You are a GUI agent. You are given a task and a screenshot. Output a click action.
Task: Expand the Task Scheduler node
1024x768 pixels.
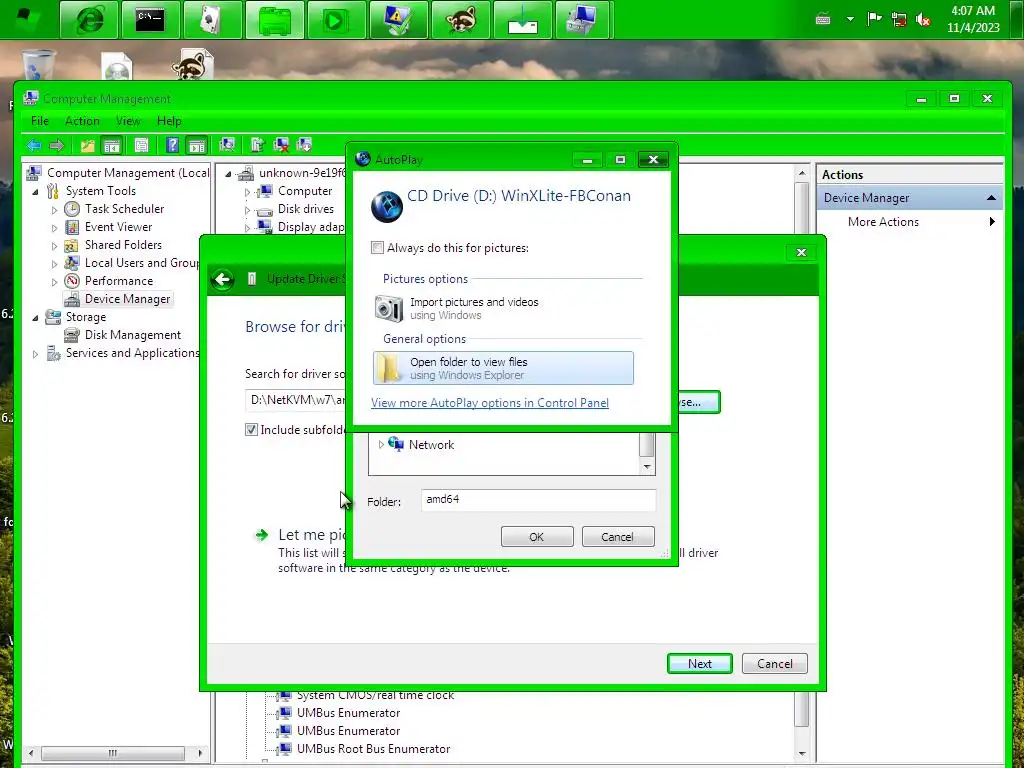pyautogui.click(x=54, y=210)
